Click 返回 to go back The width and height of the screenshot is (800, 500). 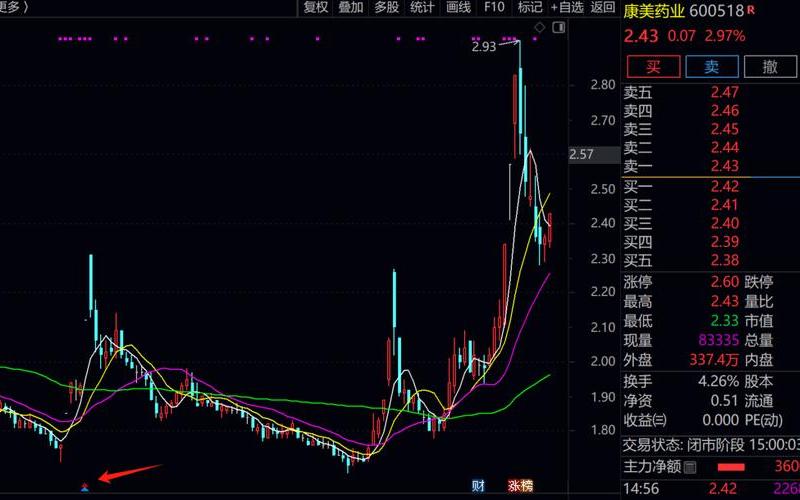603,7
